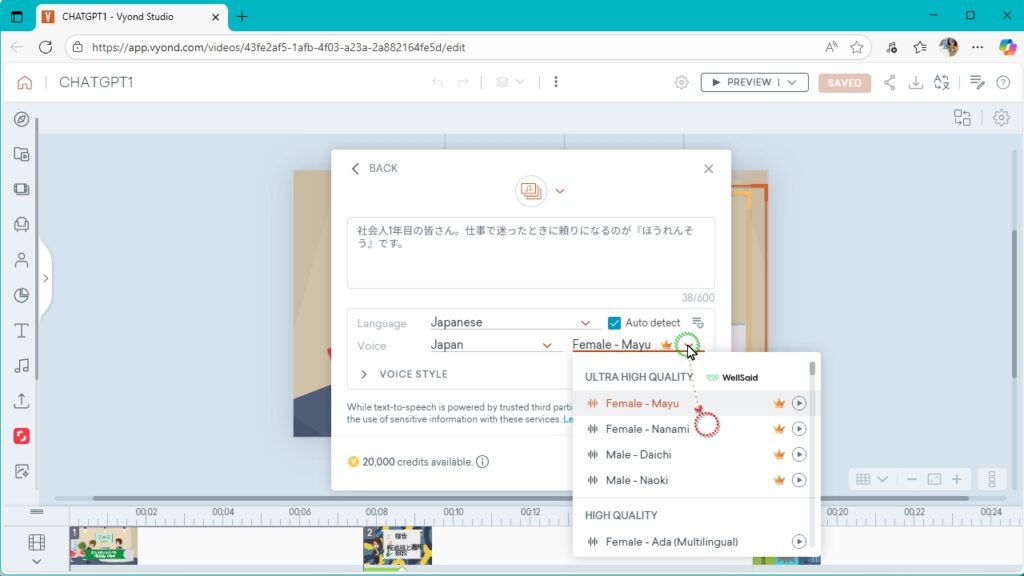Click the undo arrow in top toolbar

[x=438, y=82]
